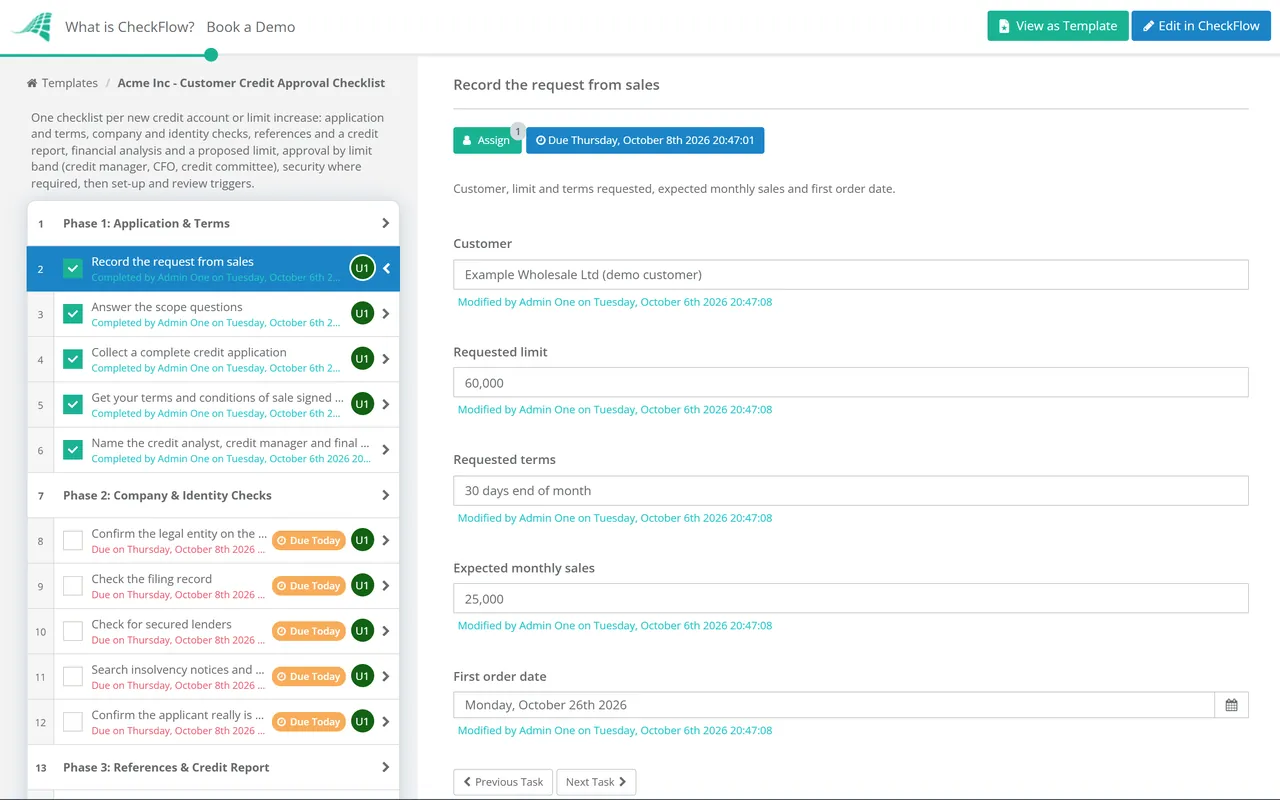Select Search insolvency notices task row
This screenshot has width=1280, height=800.
point(213,677)
